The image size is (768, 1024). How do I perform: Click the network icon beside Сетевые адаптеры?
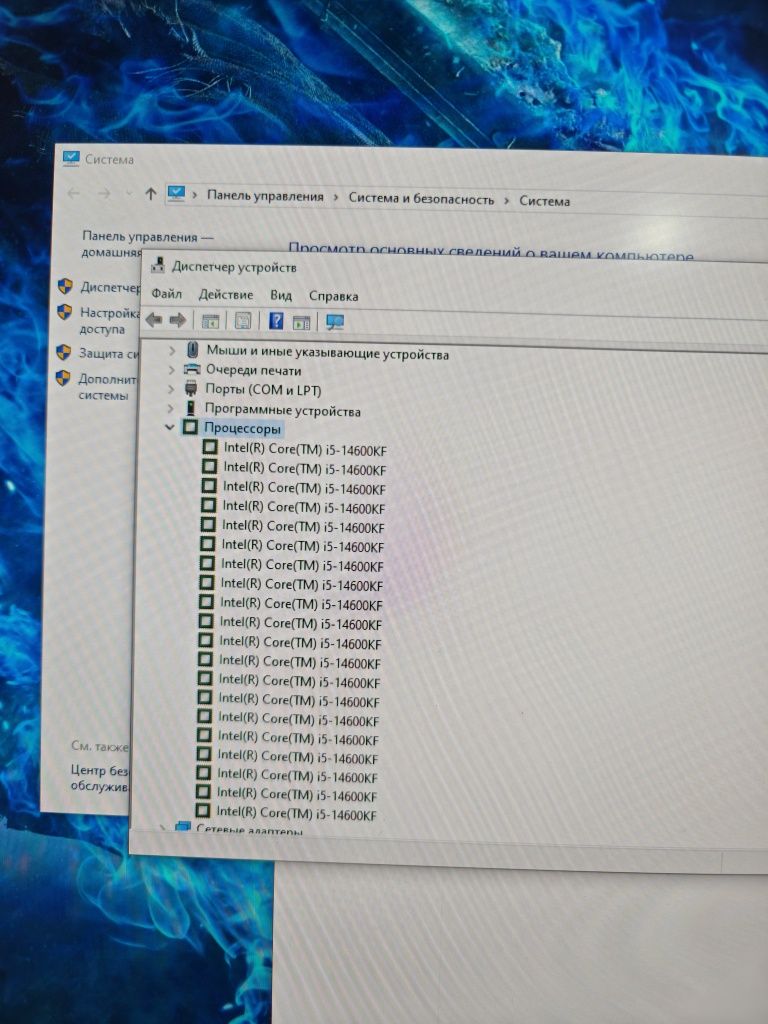click(183, 827)
